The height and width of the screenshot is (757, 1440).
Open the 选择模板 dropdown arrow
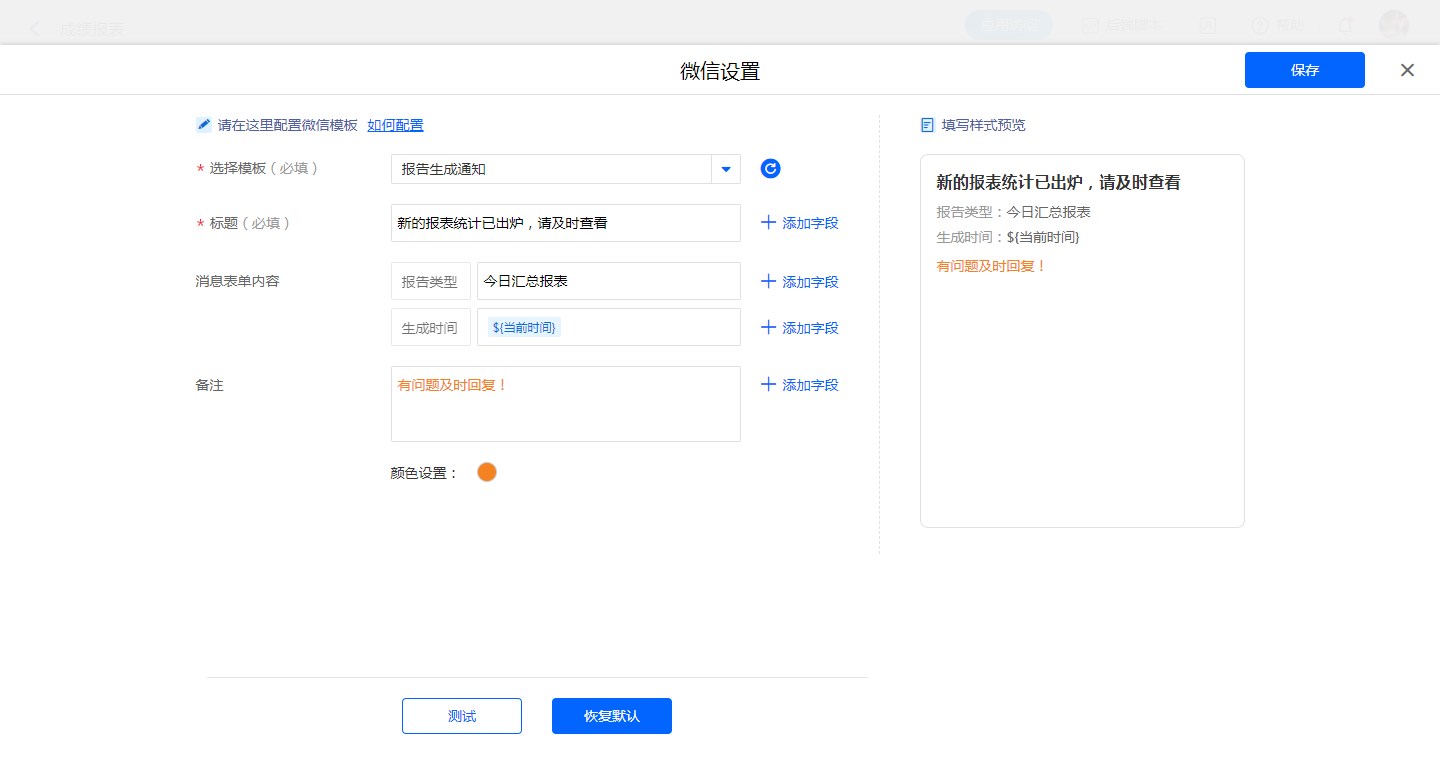726,169
